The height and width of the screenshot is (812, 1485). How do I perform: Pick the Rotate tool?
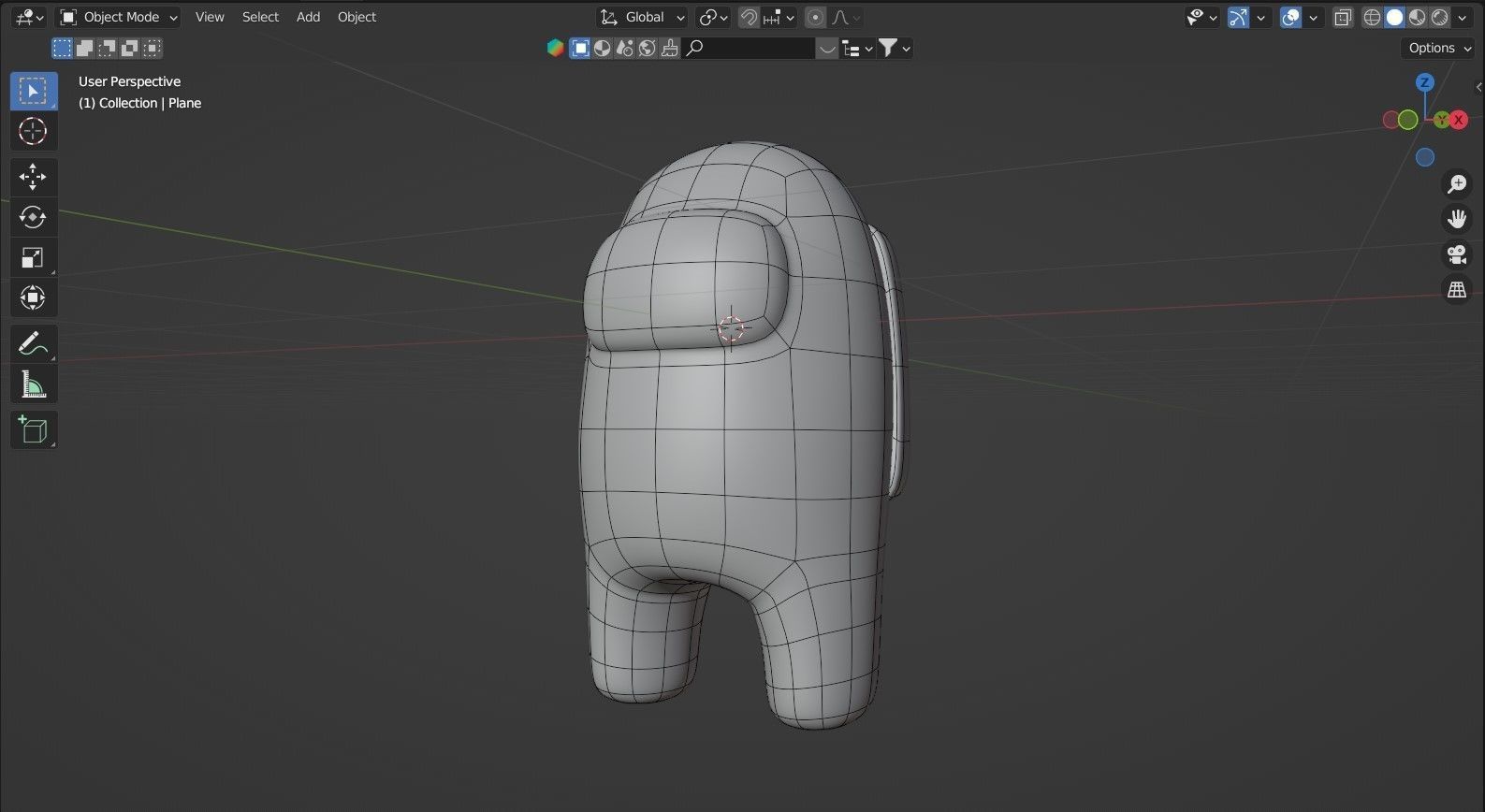33,217
